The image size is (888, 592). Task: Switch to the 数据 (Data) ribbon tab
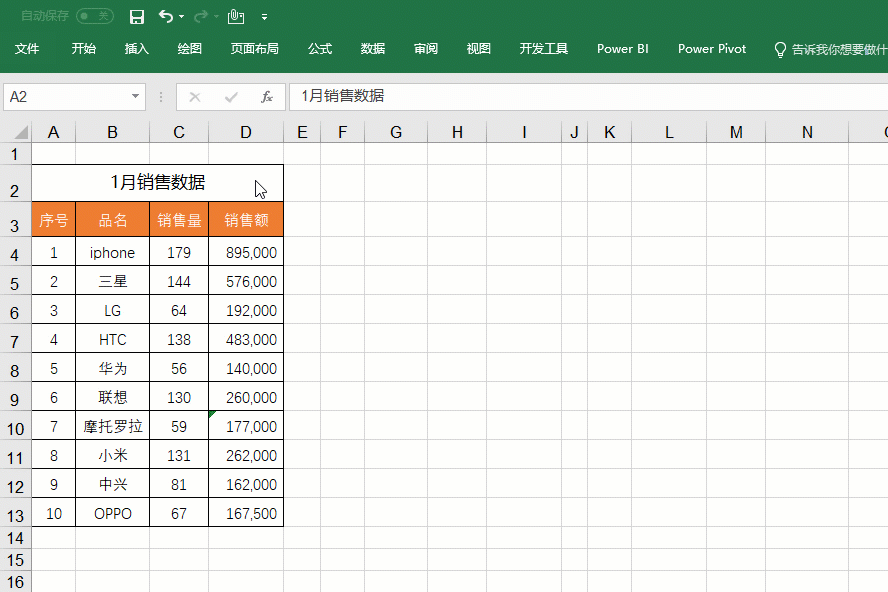(x=373, y=49)
